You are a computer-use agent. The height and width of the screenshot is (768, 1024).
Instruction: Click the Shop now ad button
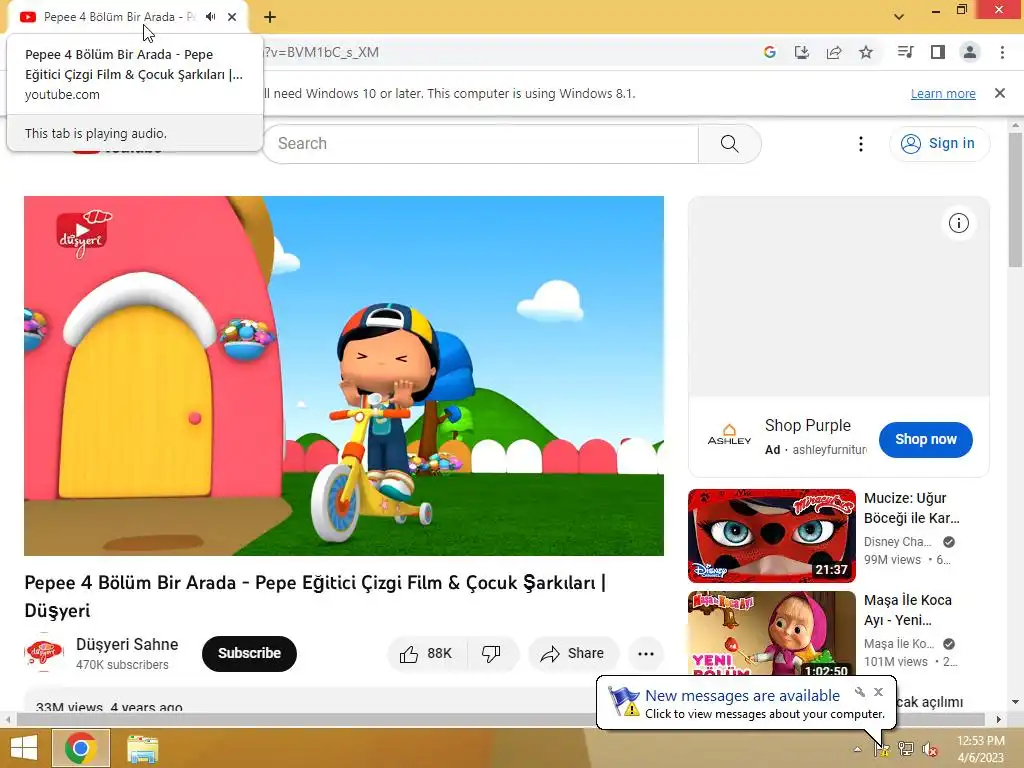coord(925,440)
